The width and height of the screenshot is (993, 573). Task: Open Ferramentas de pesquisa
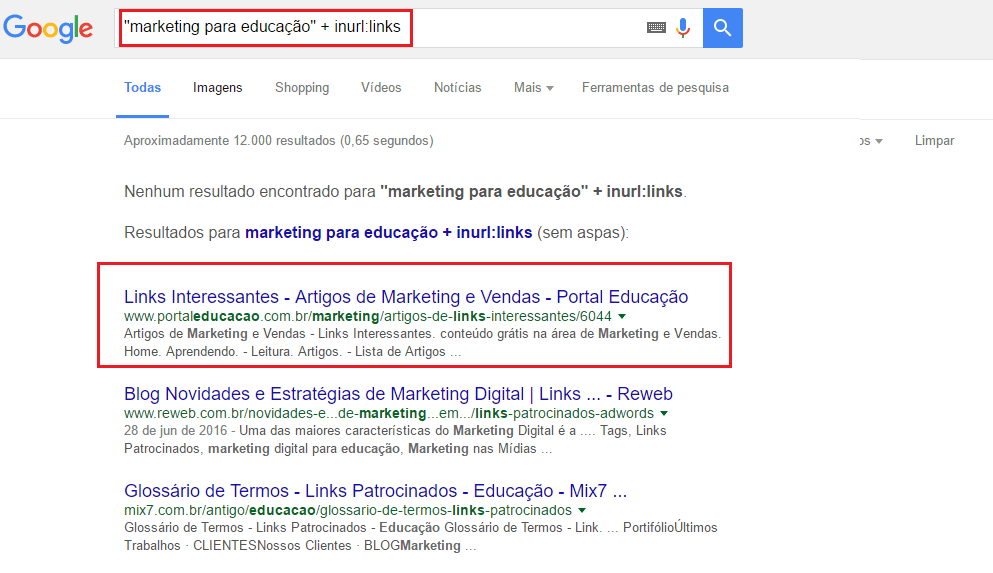pos(655,87)
